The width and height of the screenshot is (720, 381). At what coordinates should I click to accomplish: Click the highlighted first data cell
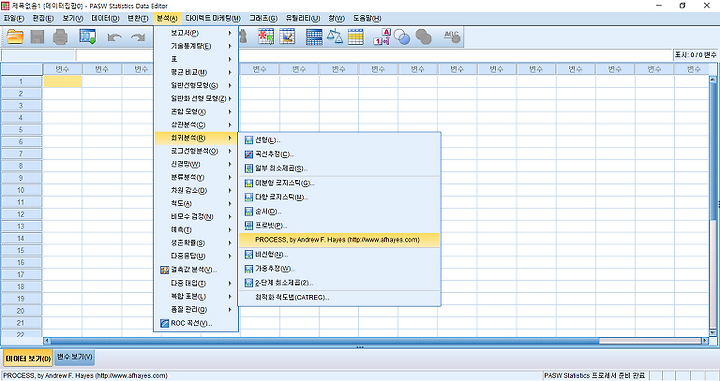(63, 82)
